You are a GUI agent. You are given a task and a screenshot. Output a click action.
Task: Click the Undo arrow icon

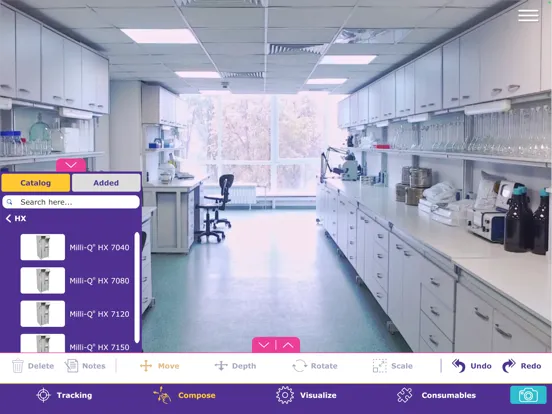(459, 366)
